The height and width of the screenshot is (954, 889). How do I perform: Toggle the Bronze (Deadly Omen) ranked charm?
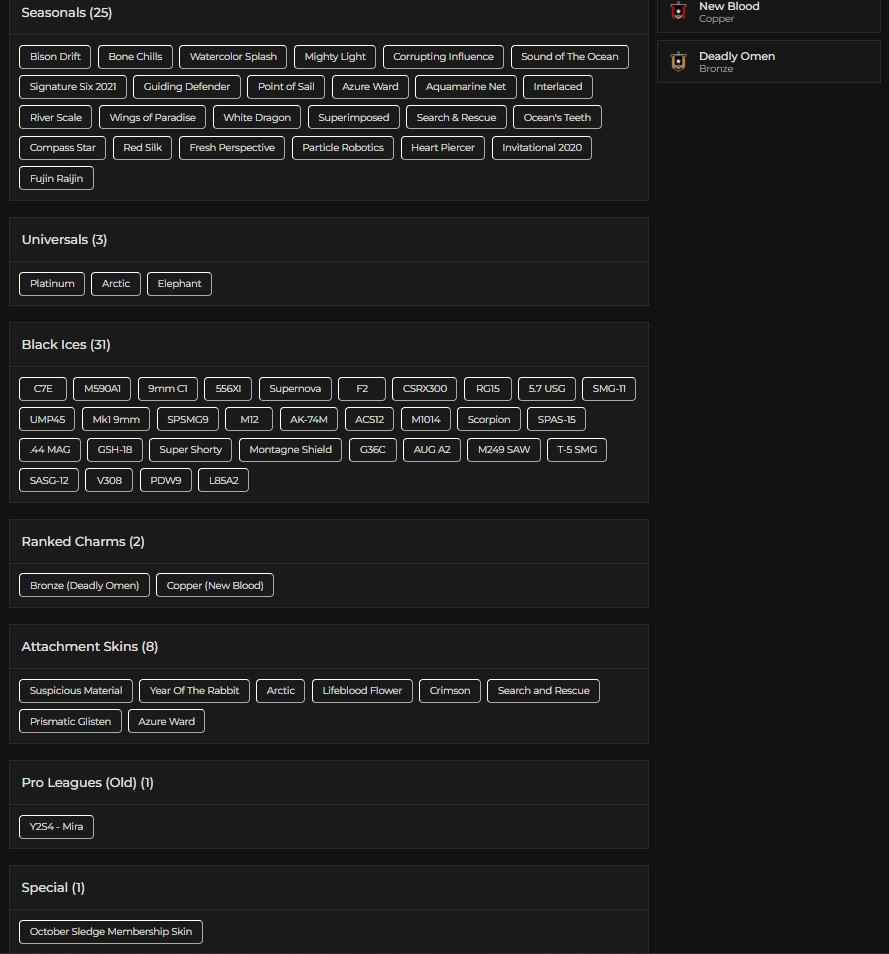(x=84, y=585)
